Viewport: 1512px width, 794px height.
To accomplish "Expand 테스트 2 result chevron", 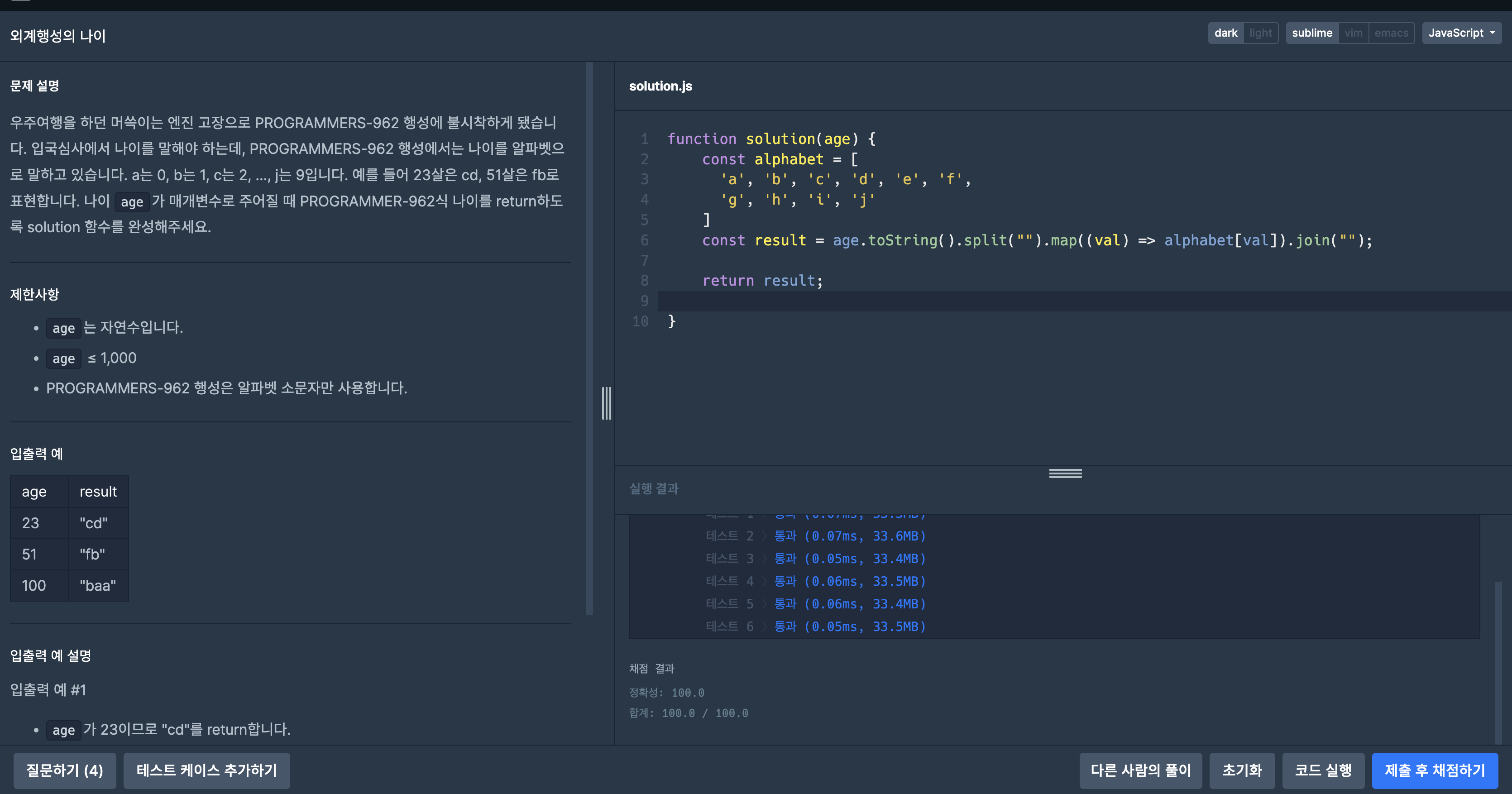I will [x=764, y=536].
